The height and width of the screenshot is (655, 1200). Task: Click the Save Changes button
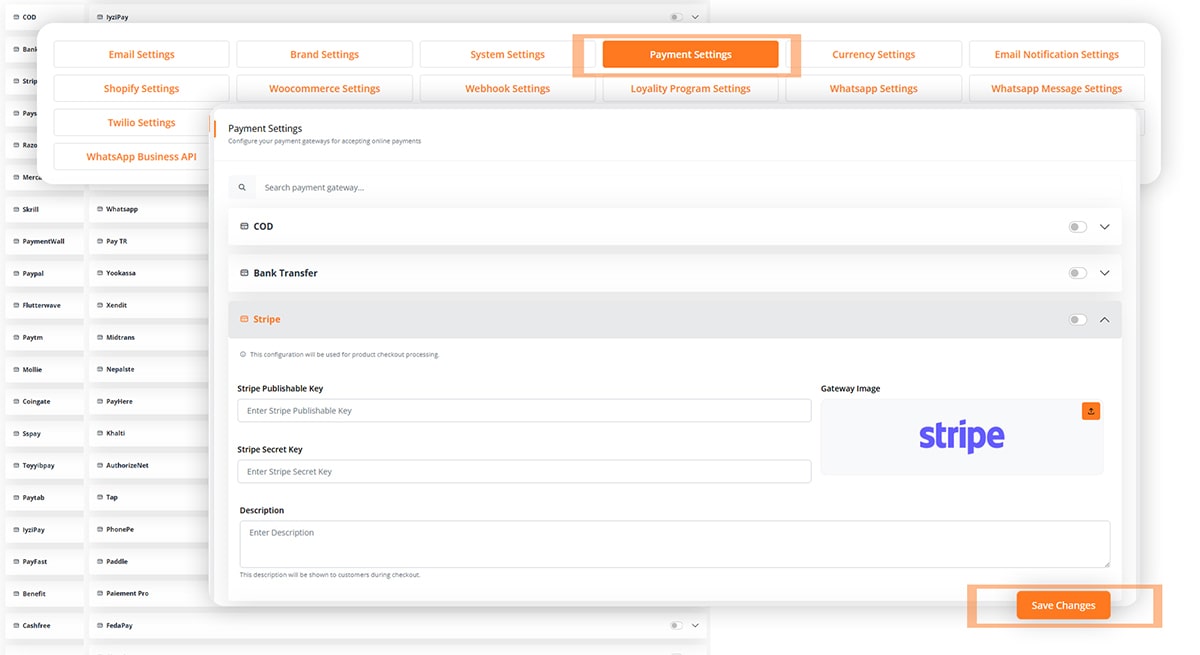[x=1063, y=605]
